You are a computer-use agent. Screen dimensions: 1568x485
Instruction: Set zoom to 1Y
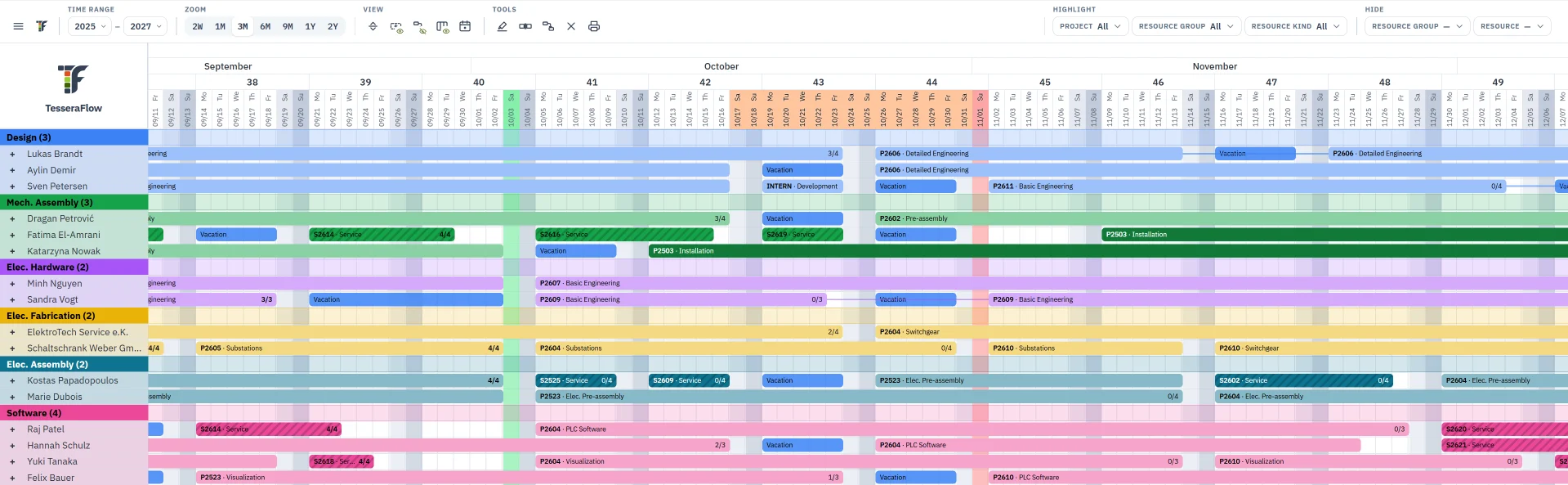pyautogui.click(x=310, y=26)
